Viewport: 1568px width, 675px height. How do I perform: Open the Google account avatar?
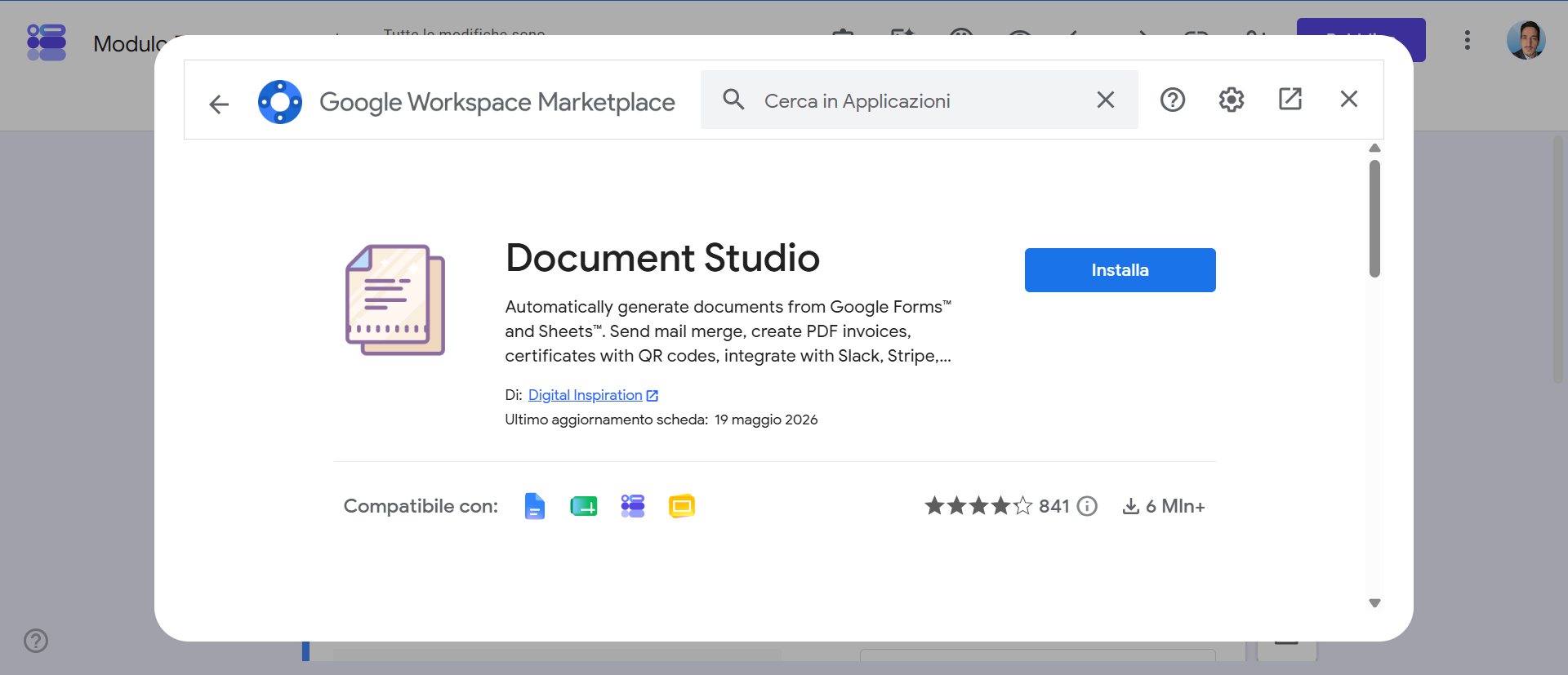click(x=1526, y=40)
